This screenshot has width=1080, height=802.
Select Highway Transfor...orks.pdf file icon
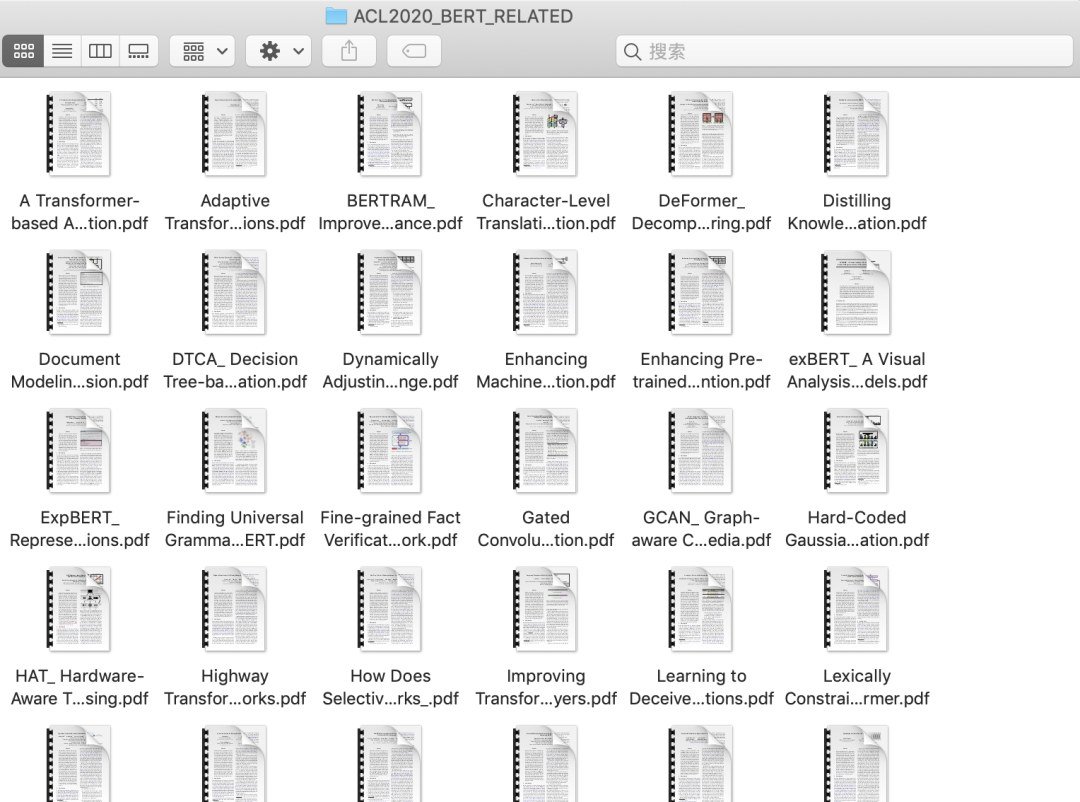(234, 609)
